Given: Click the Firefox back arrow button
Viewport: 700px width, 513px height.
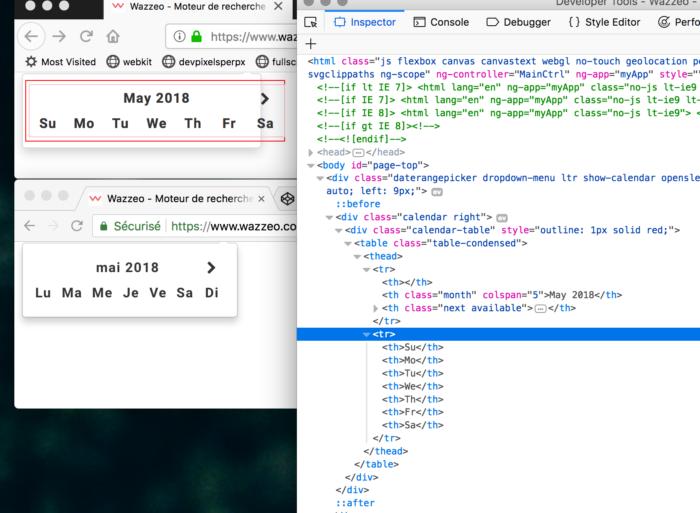Looking at the screenshot, I should click(31, 36).
